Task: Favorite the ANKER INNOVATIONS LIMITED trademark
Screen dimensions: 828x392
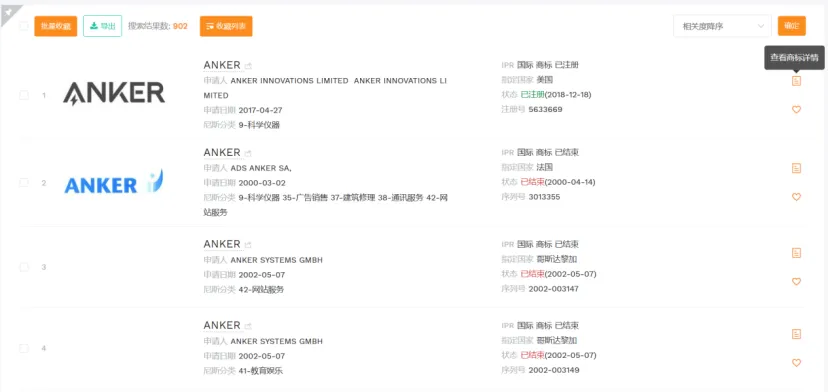Action: (796, 109)
